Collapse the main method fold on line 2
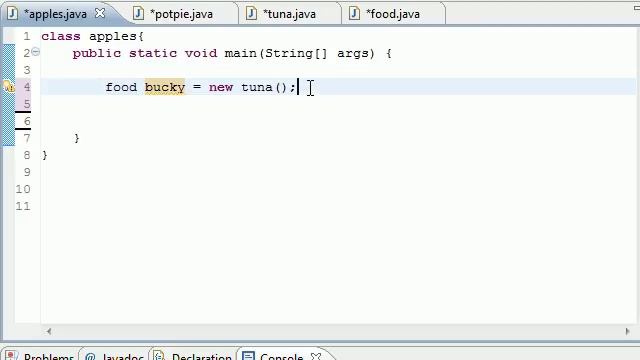Image resolution: width=640 pixels, height=360 pixels. (x=36, y=52)
